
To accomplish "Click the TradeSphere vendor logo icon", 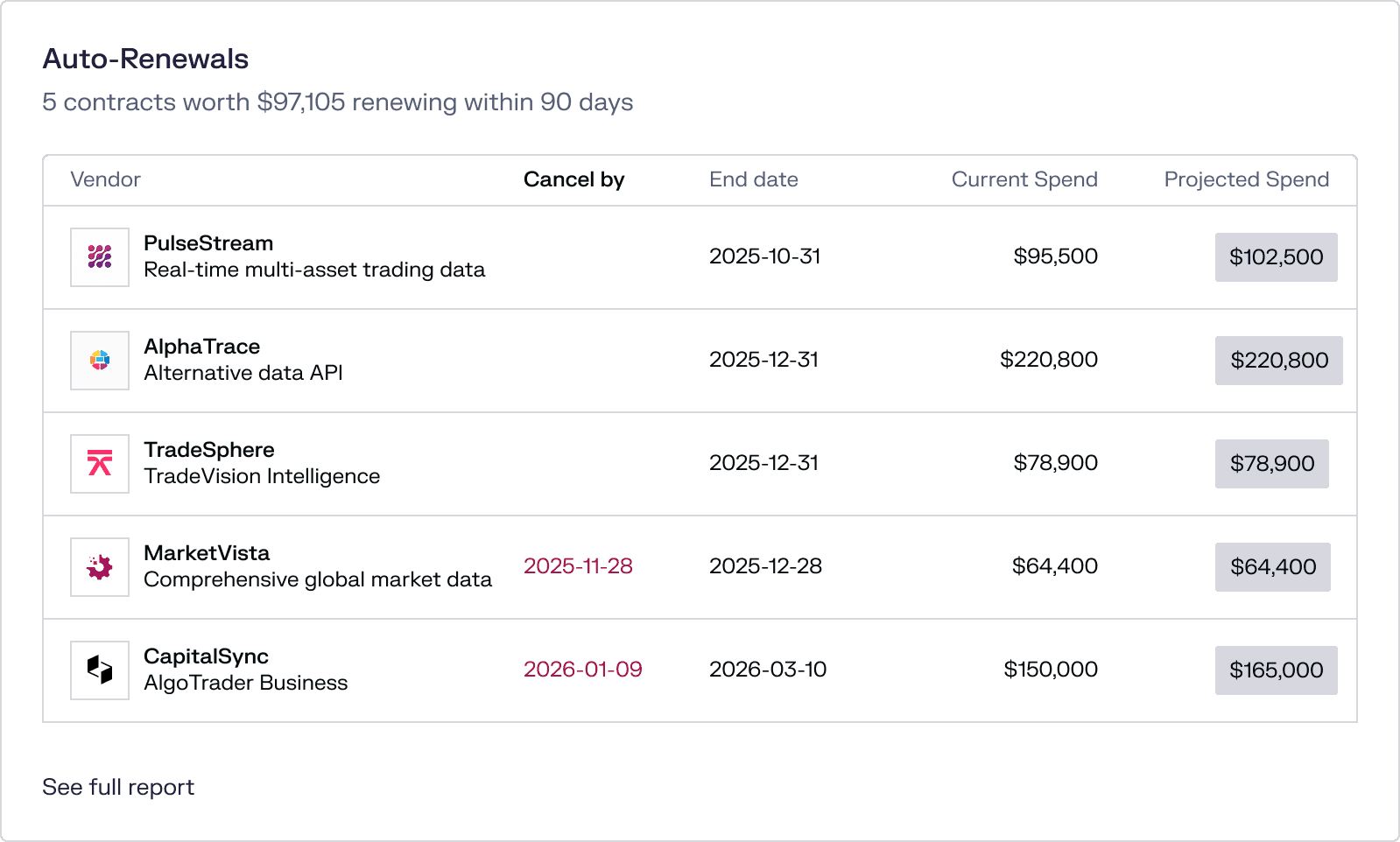I will 100,464.
